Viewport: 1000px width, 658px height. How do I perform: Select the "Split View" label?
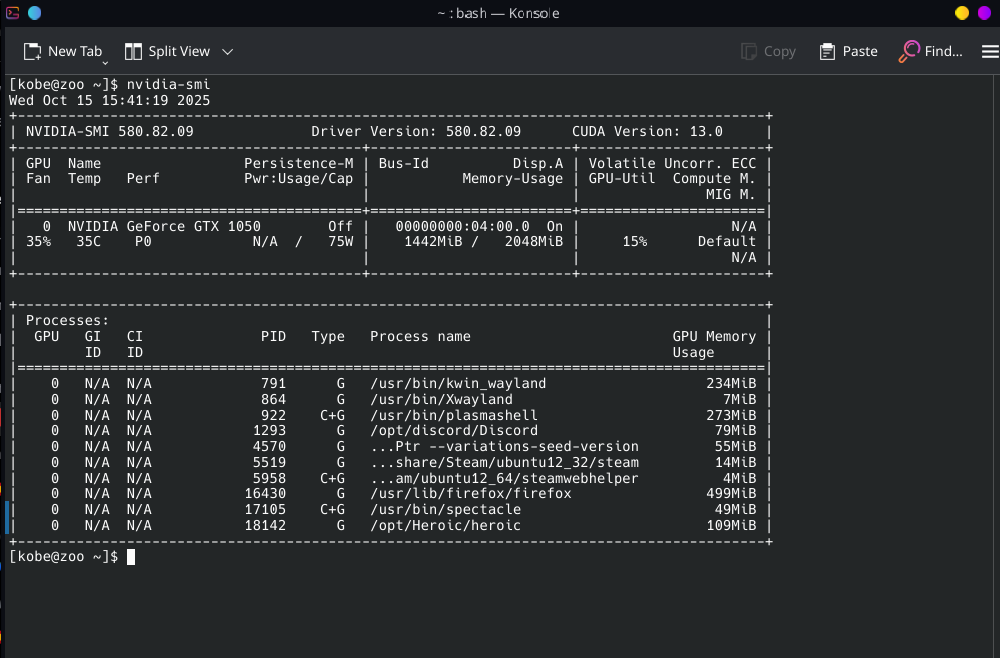pos(179,51)
